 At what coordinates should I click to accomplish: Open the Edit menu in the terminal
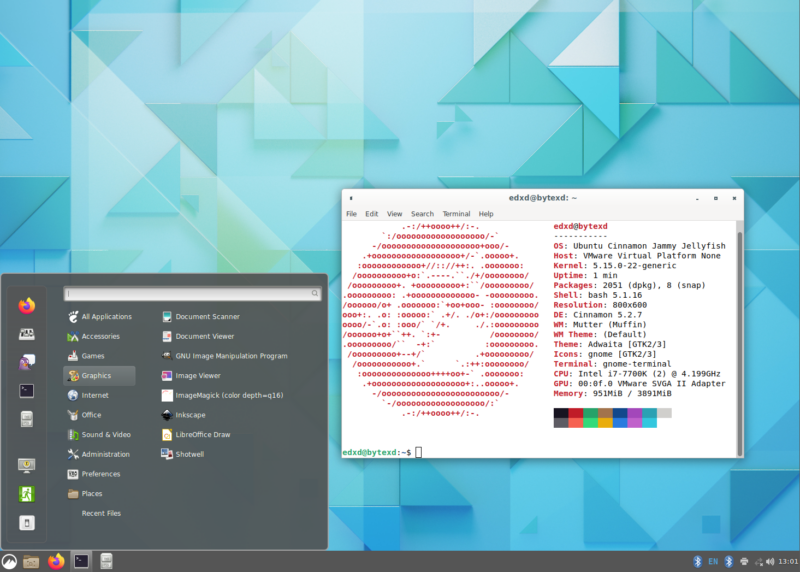(371, 214)
